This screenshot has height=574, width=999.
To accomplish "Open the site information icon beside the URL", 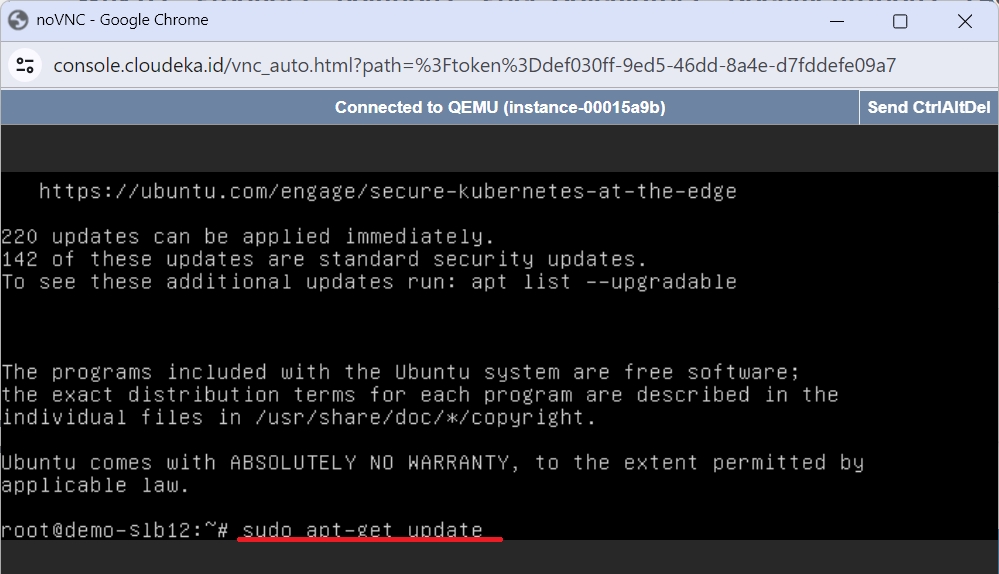I will click(x=25, y=65).
